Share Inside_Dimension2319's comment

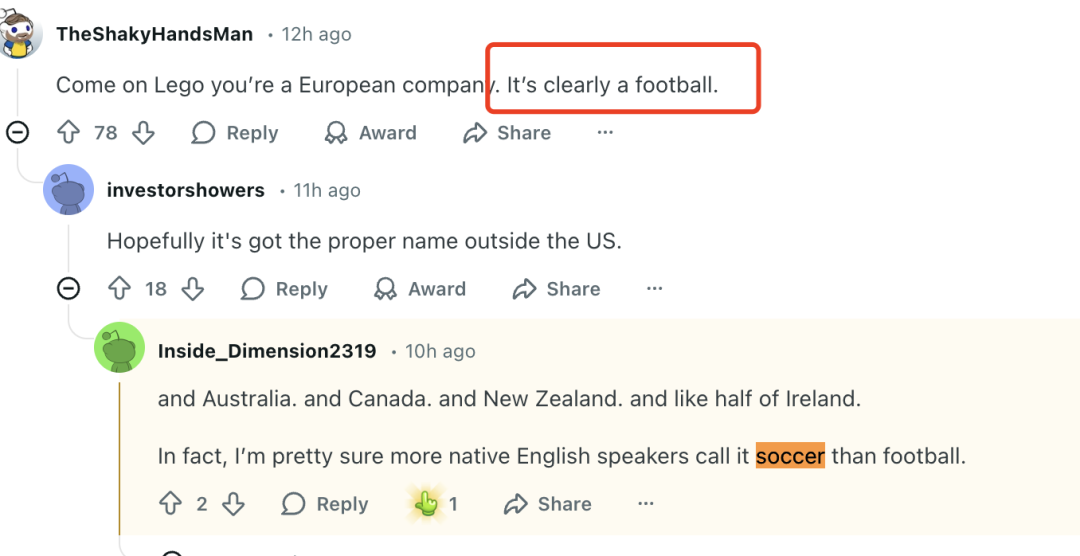548,504
